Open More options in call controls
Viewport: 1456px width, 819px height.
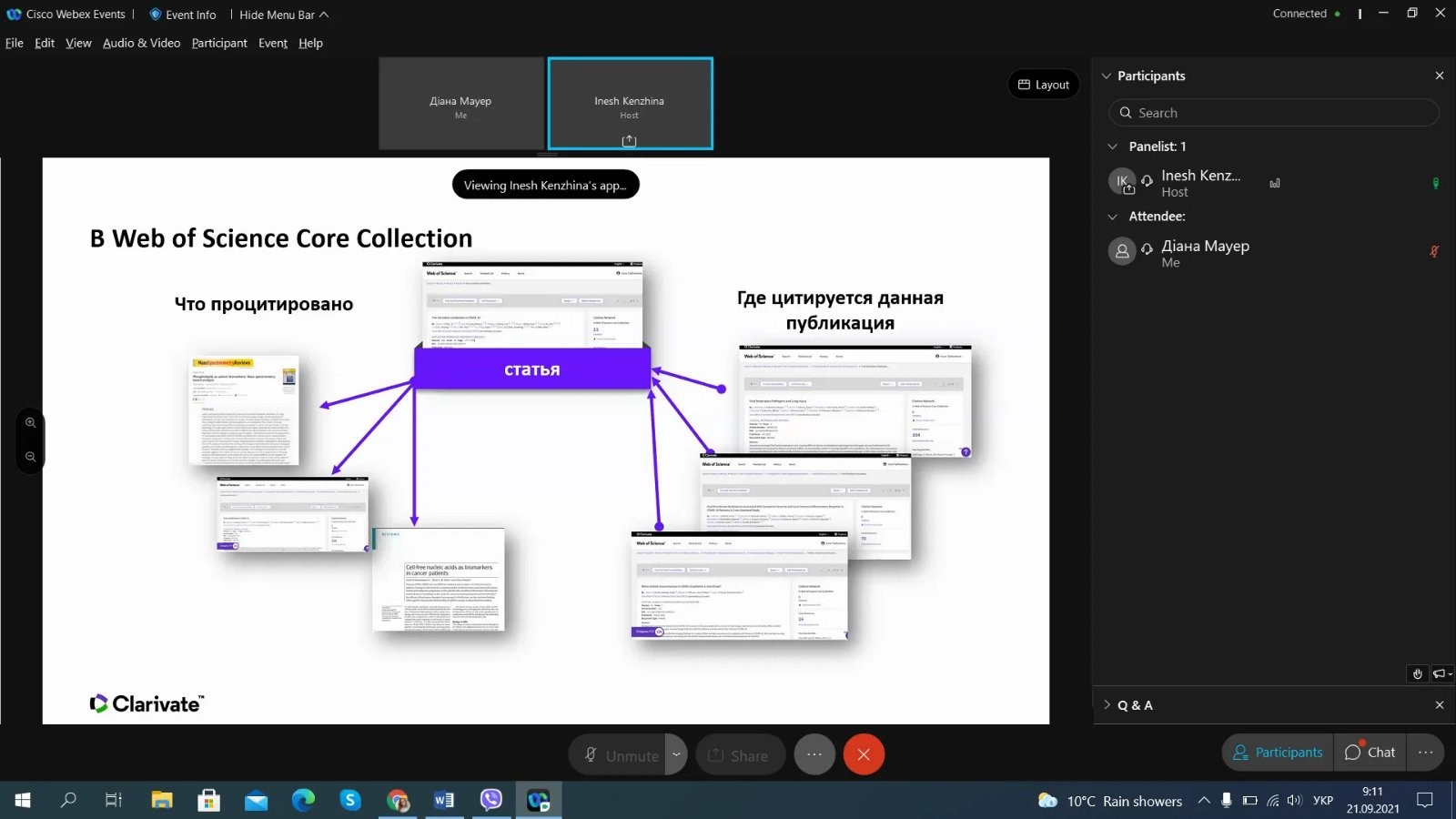click(814, 754)
